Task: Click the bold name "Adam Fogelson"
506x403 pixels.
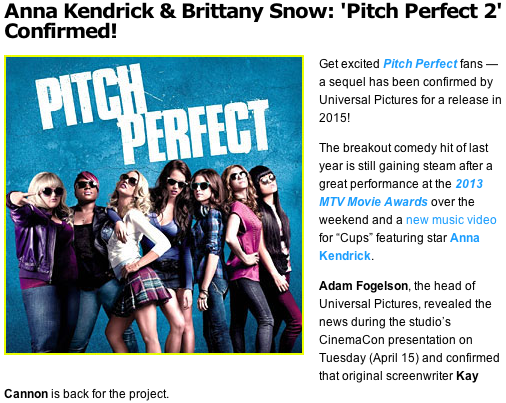Action: (x=363, y=286)
